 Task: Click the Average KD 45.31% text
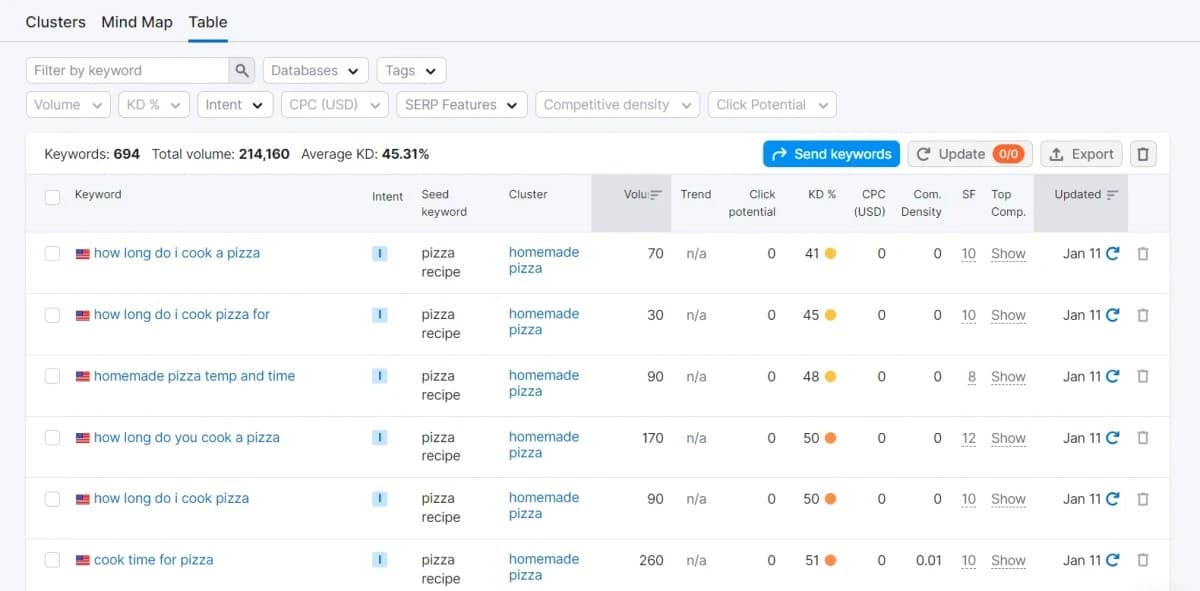click(x=364, y=154)
